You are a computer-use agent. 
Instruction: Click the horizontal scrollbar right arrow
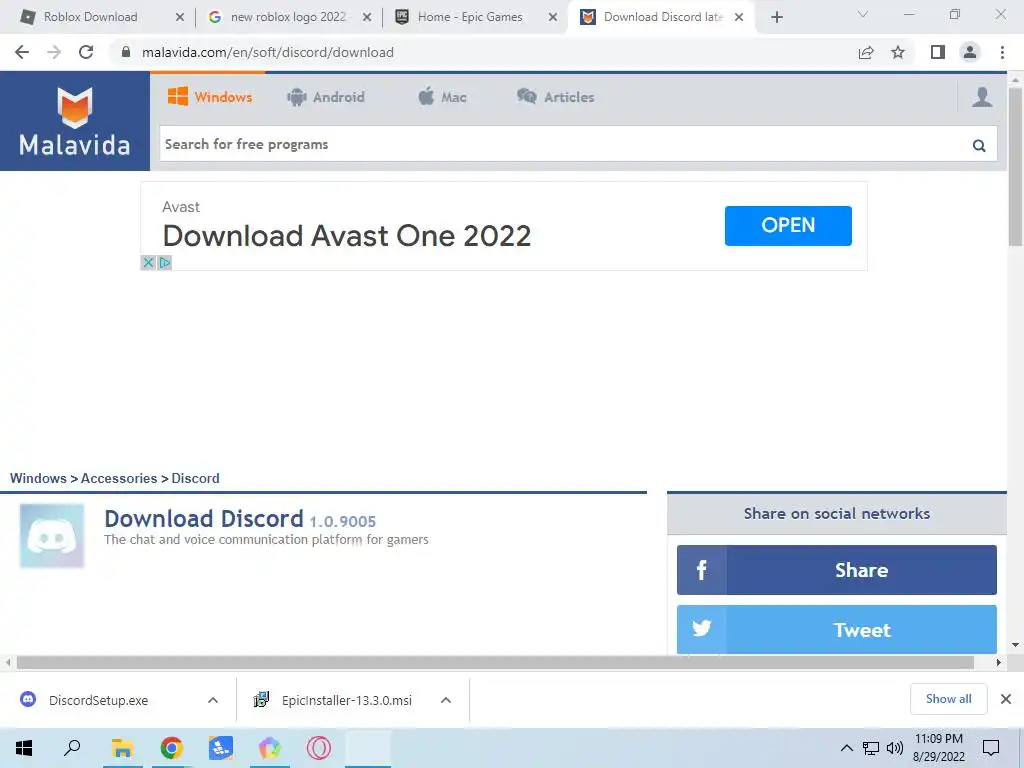999,662
